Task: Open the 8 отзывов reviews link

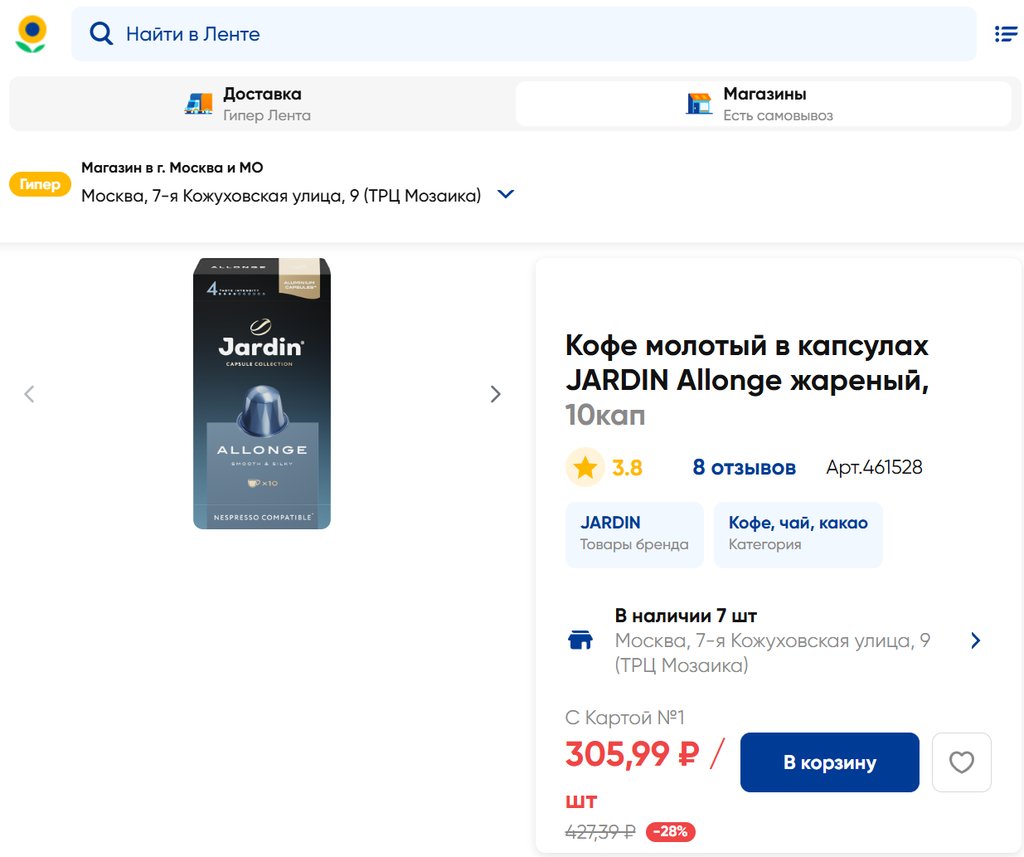Action: [744, 468]
